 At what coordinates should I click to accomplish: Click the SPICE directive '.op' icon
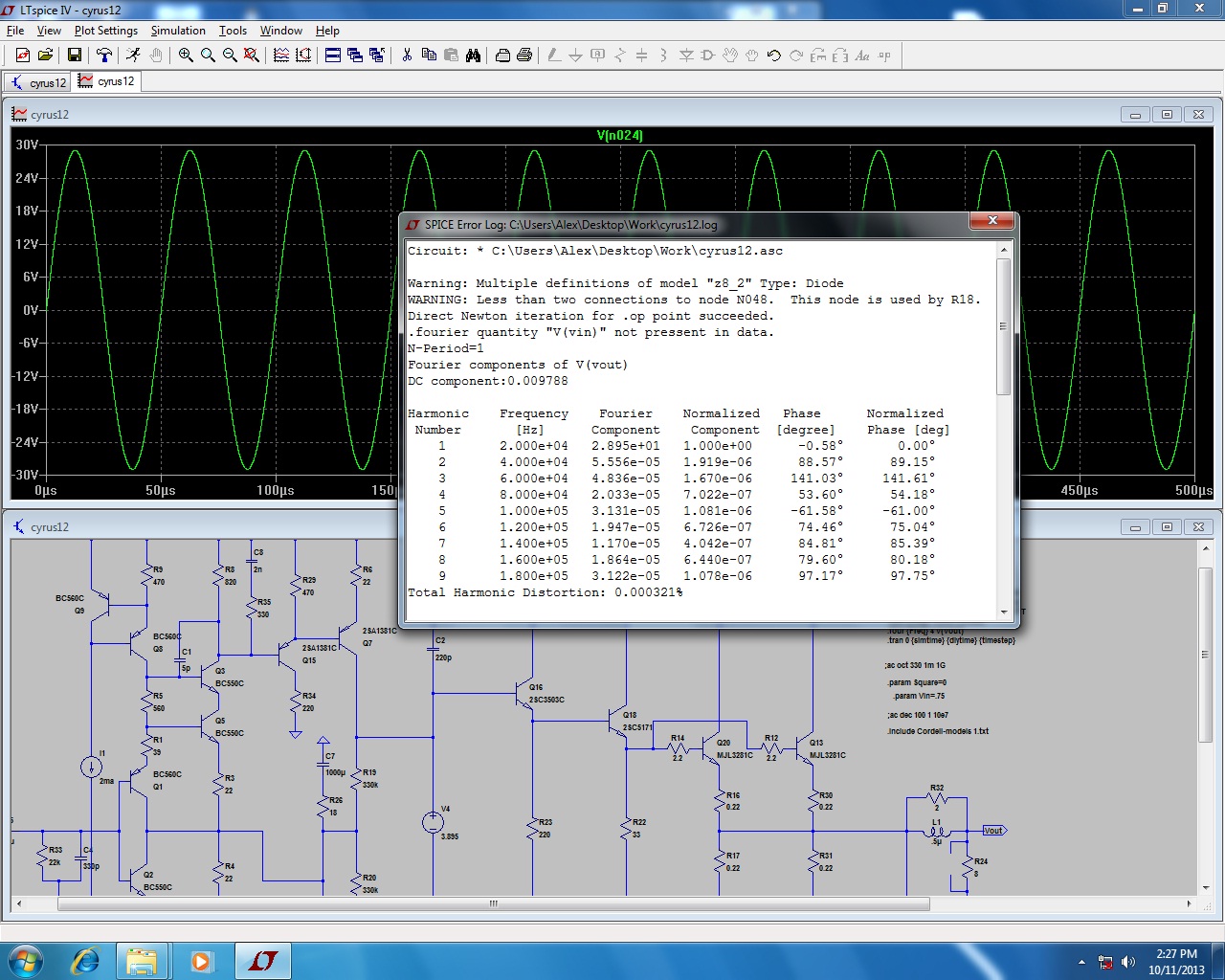point(884,56)
